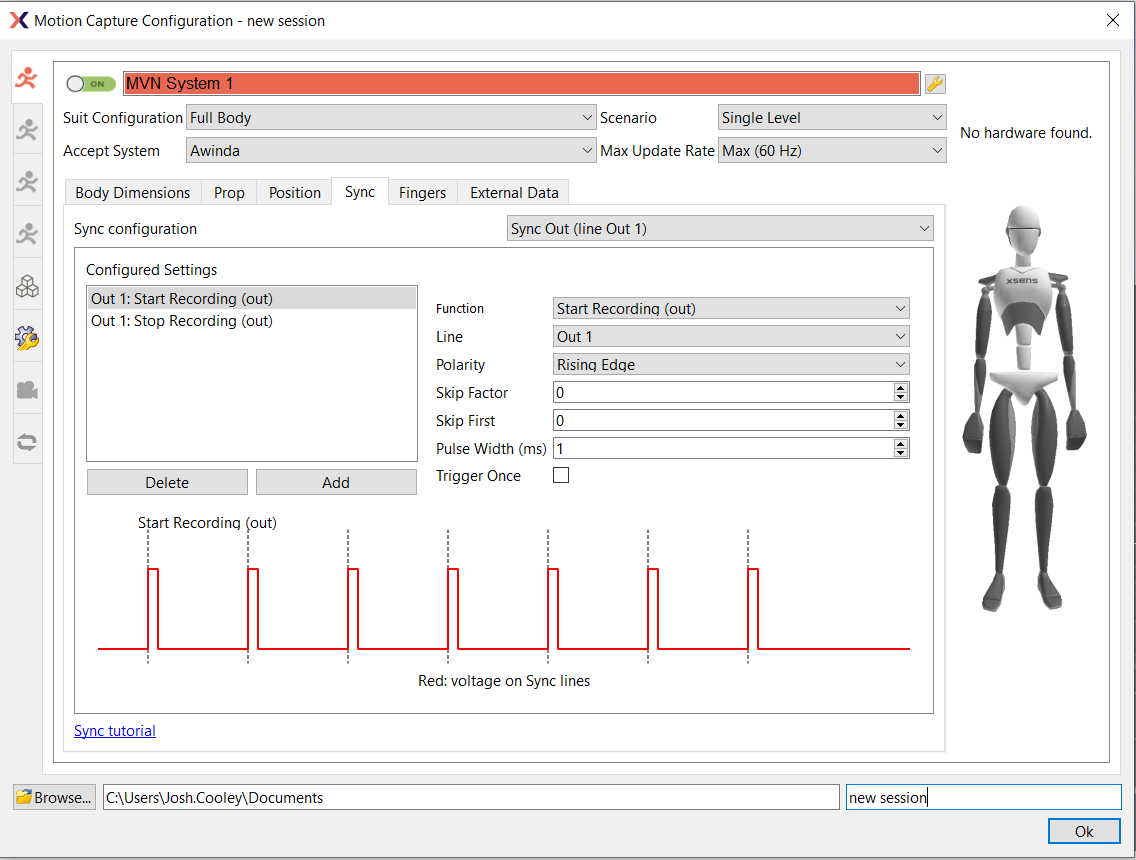
Task: Select the Out 1: Stop Recording entry
Action: tap(183, 322)
